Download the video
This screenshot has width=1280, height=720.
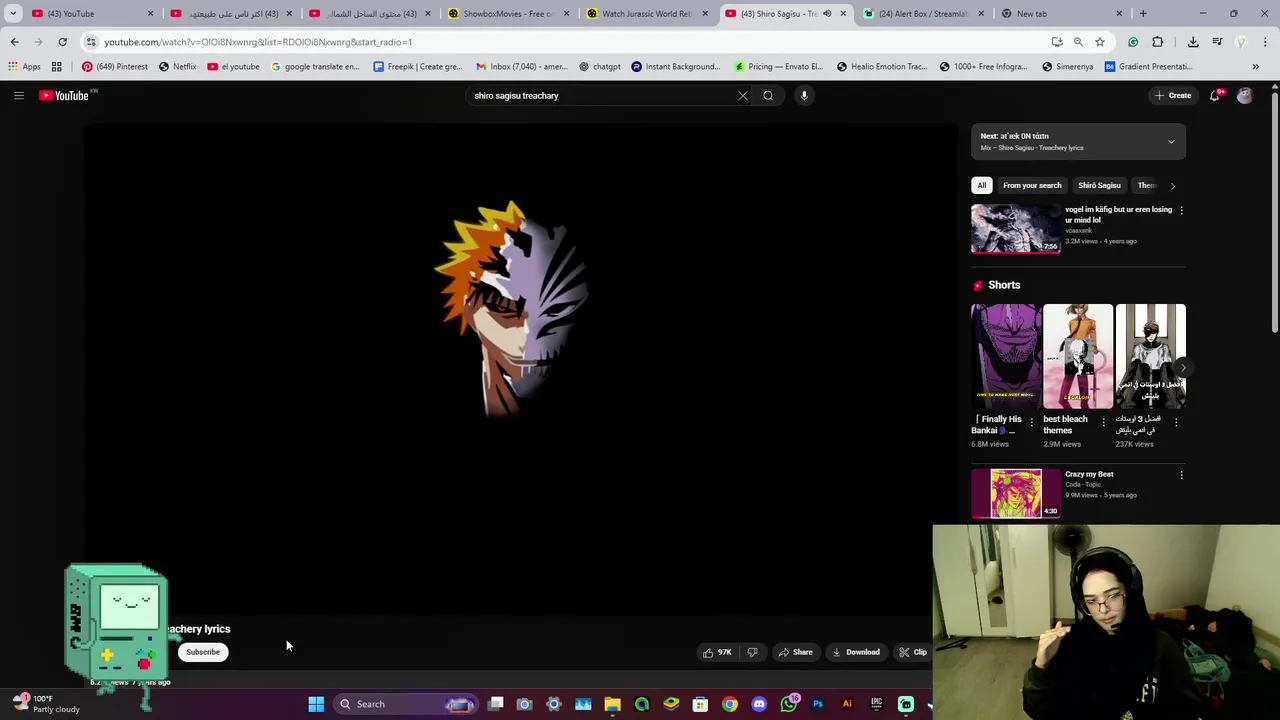pyautogui.click(x=856, y=652)
